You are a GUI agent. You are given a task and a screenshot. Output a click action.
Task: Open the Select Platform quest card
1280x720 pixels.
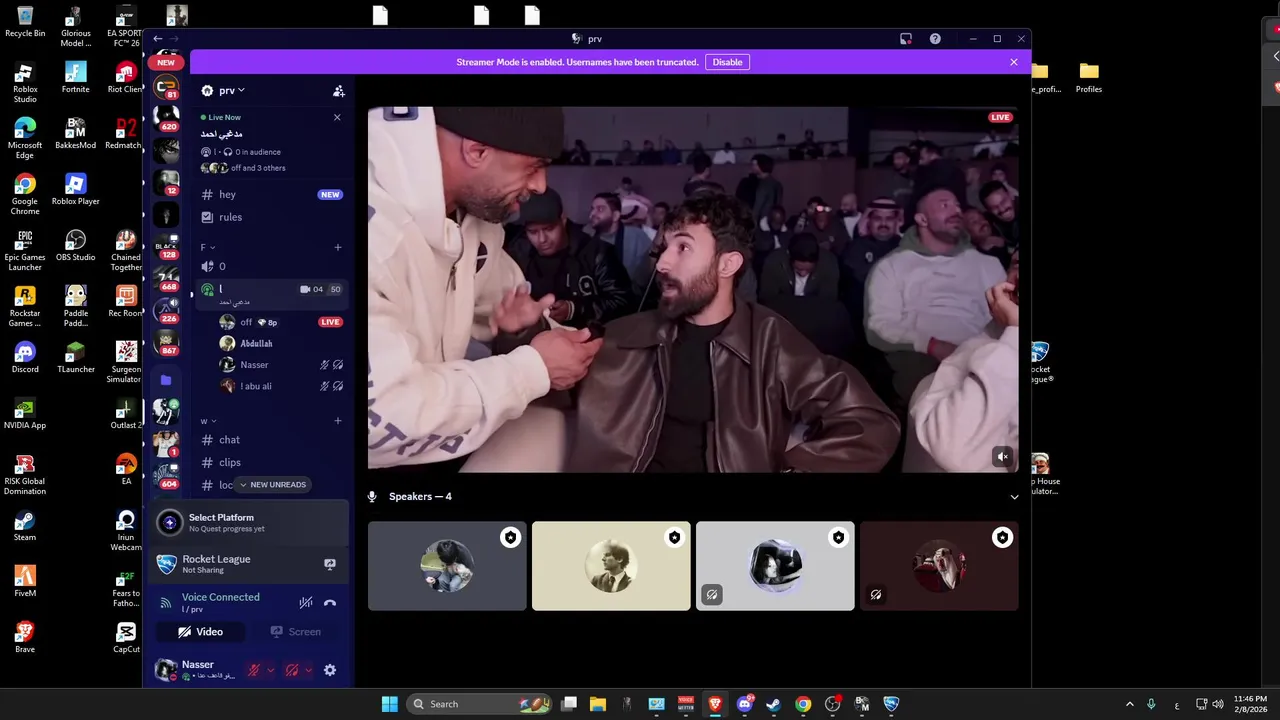click(251, 522)
